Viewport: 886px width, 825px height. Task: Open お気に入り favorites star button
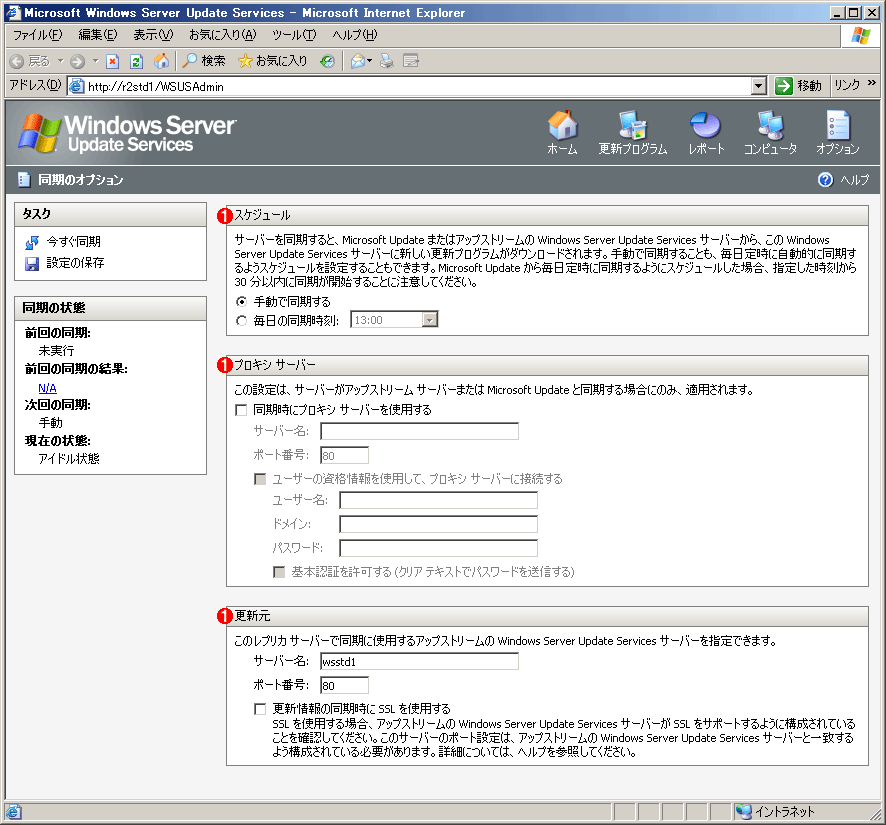click(273, 60)
